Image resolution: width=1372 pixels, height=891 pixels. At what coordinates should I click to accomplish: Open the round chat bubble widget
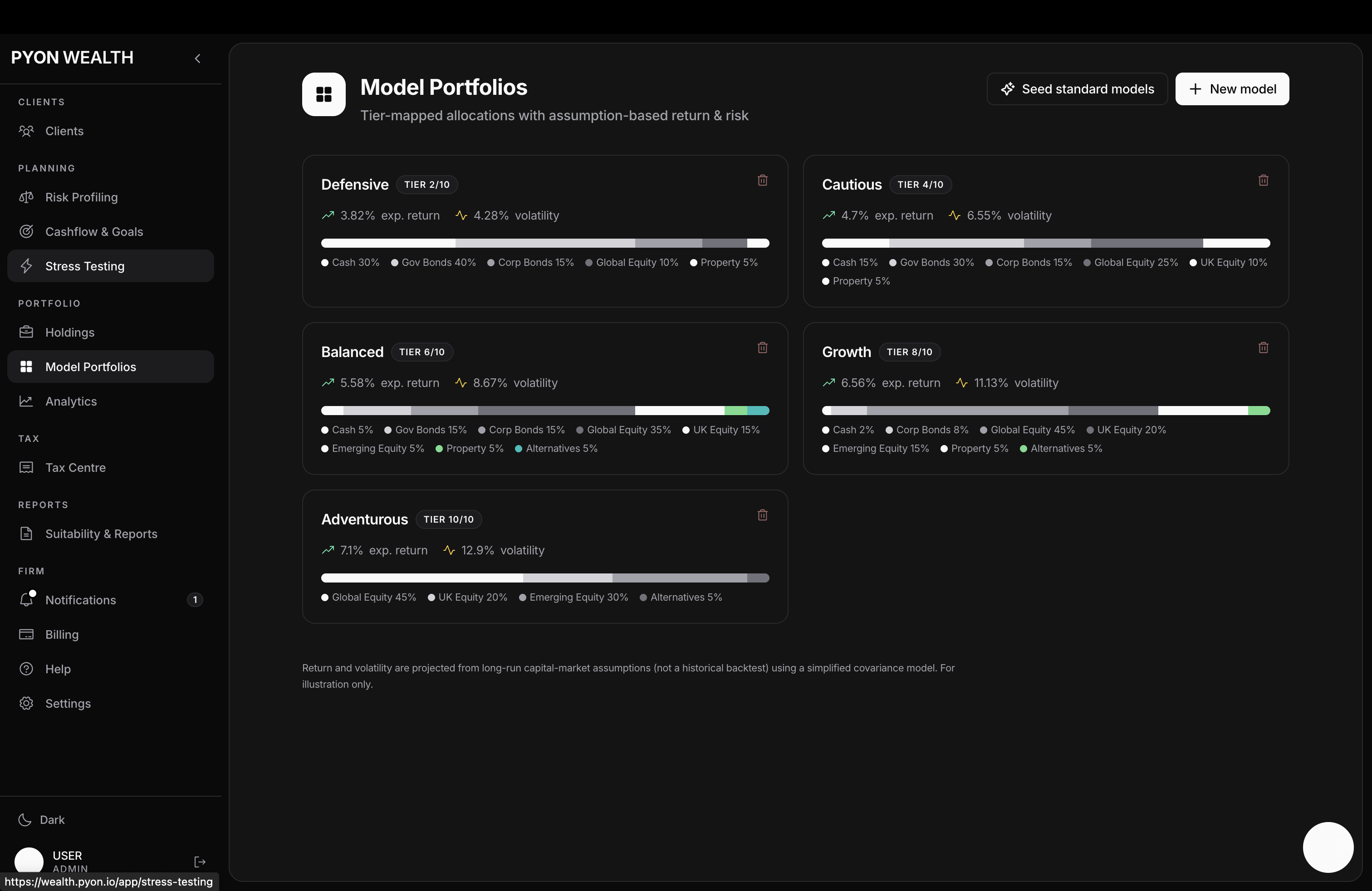tap(1328, 847)
